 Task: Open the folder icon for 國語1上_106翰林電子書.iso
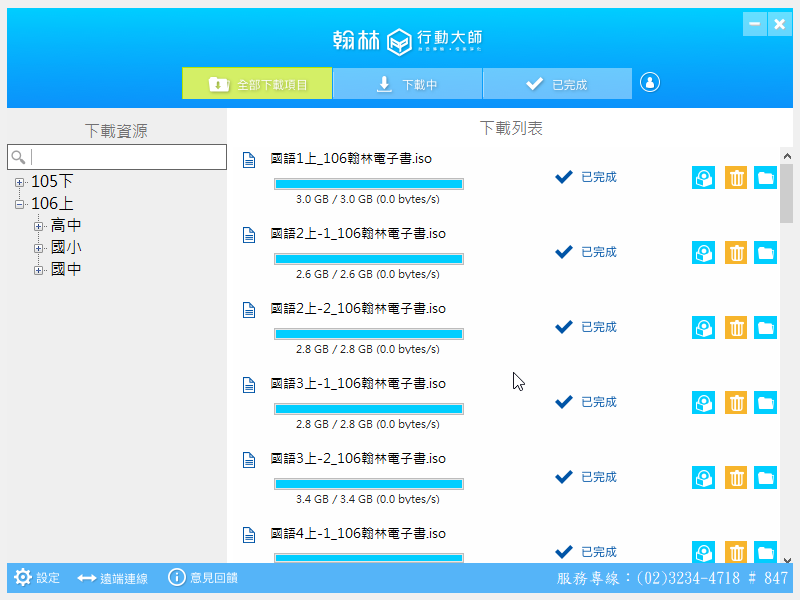click(x=765, y=178)
